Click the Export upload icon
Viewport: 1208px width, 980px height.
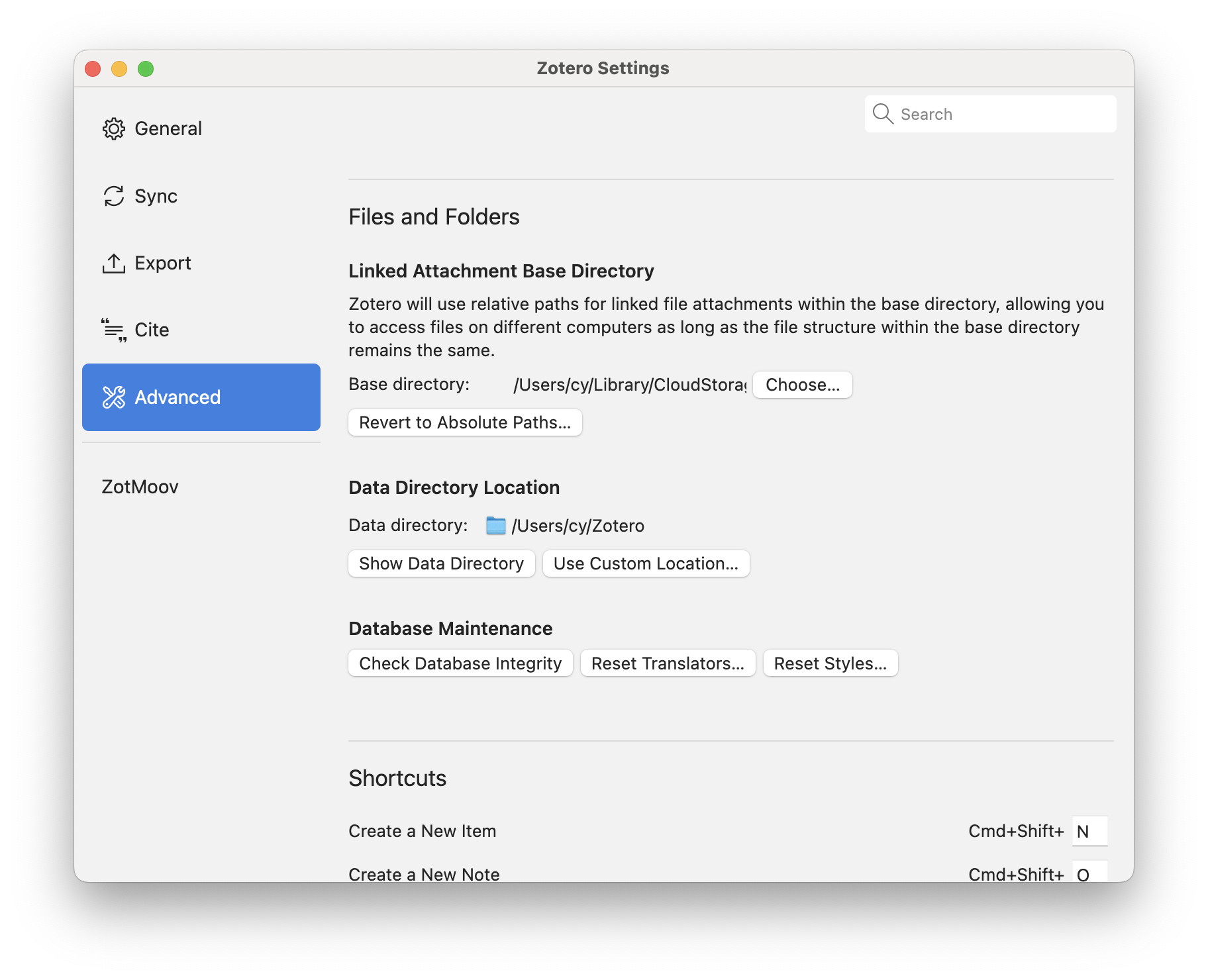pos(113,263)
